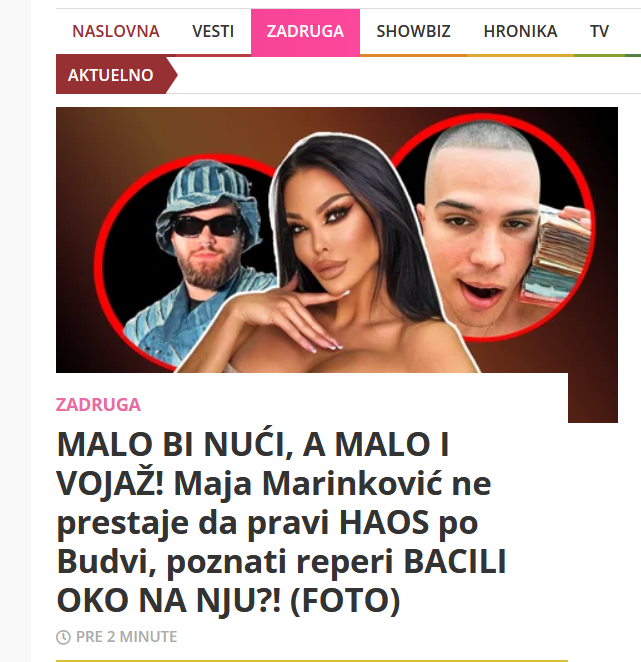Screen dimensions: 641x662
Task: Click the PRE 2 MINUTE timestamp
Action: pyautogui.click(x=126, y=637)
